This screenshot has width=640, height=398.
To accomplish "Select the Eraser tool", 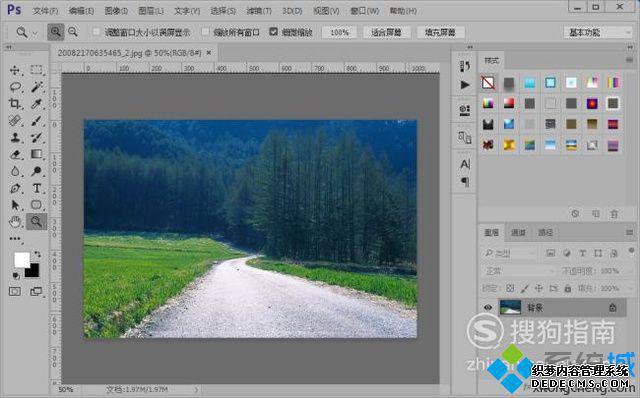I will click(x=15, y=154).
